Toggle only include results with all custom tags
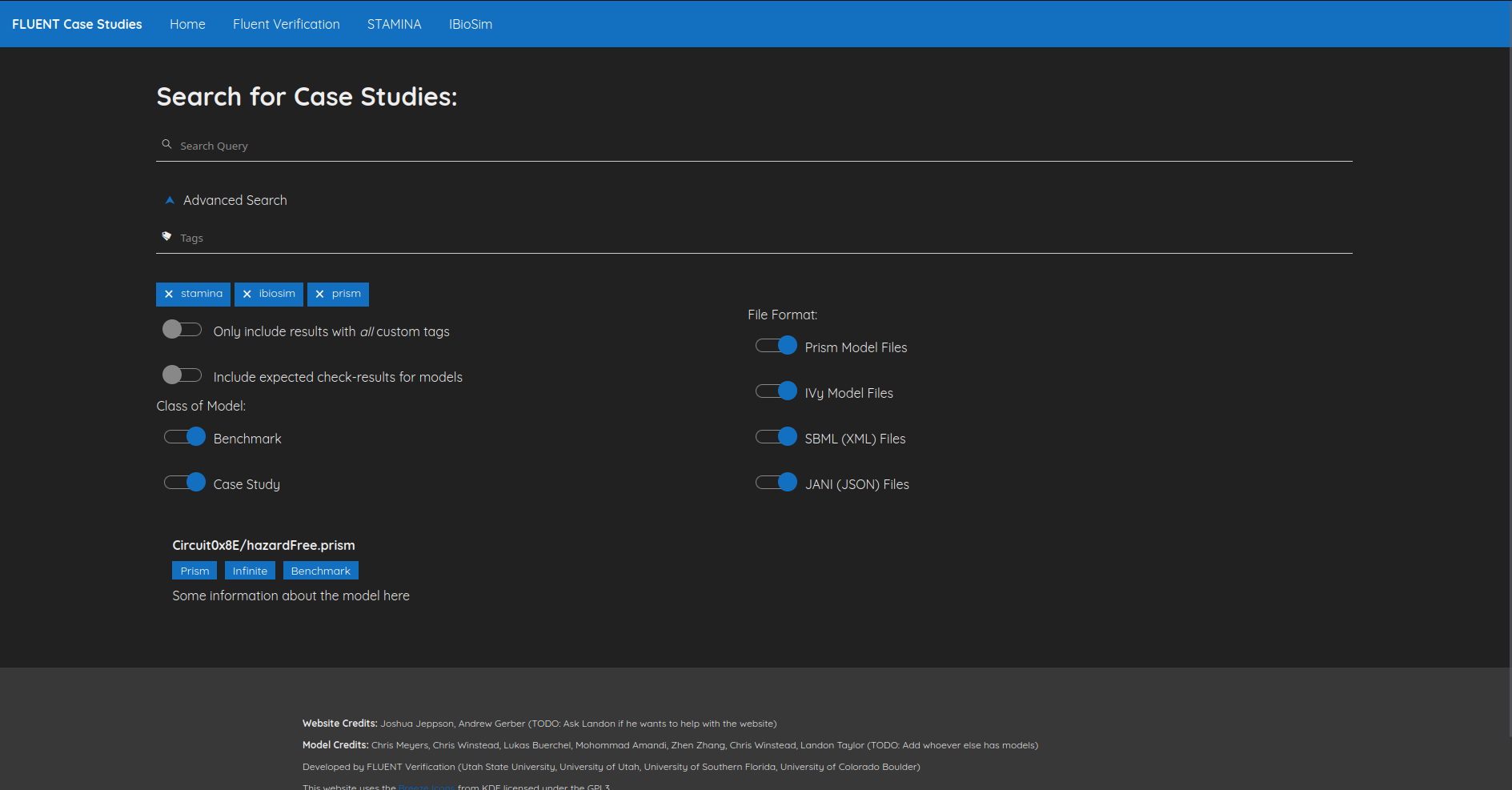This screenshot has height=790, width=1512. (182, 330)
